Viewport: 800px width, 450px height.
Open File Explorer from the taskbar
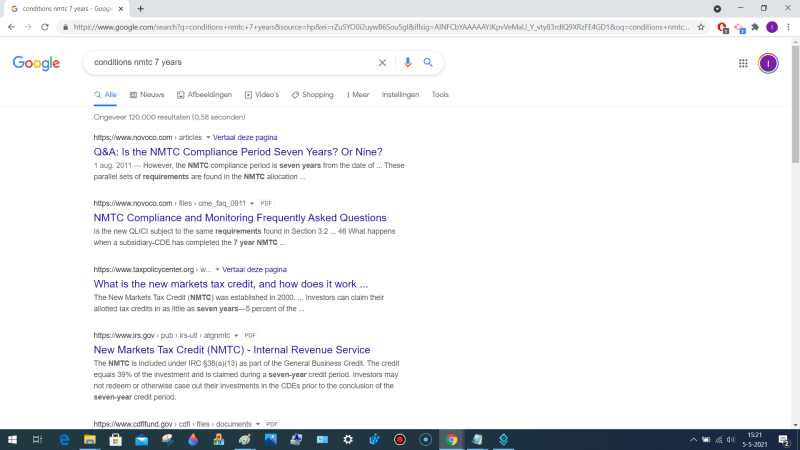(90, 439)
